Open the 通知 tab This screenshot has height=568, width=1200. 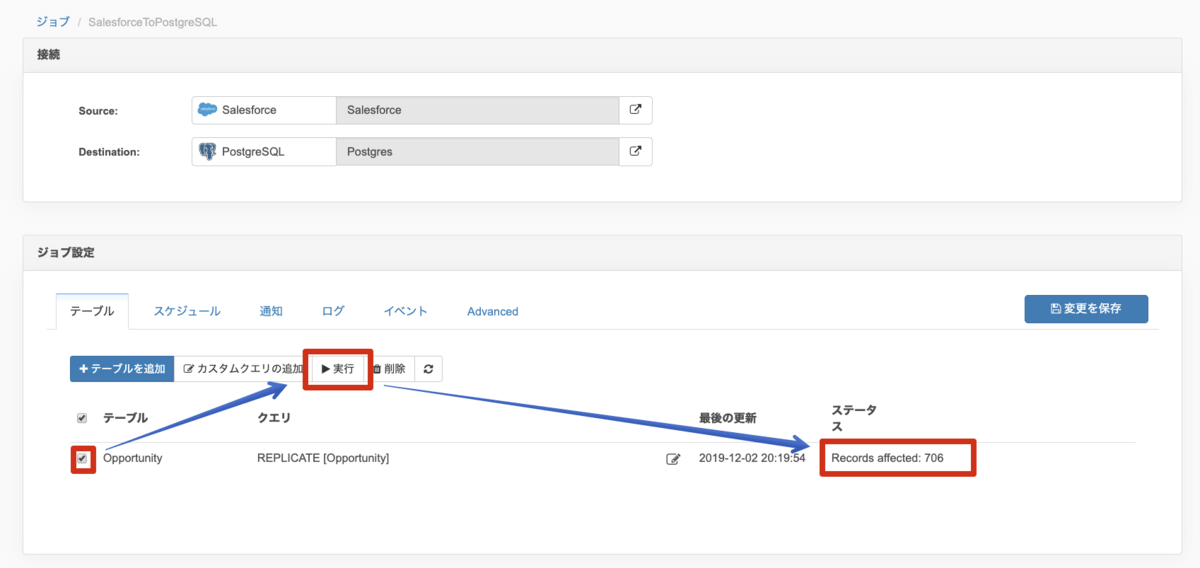271,311
